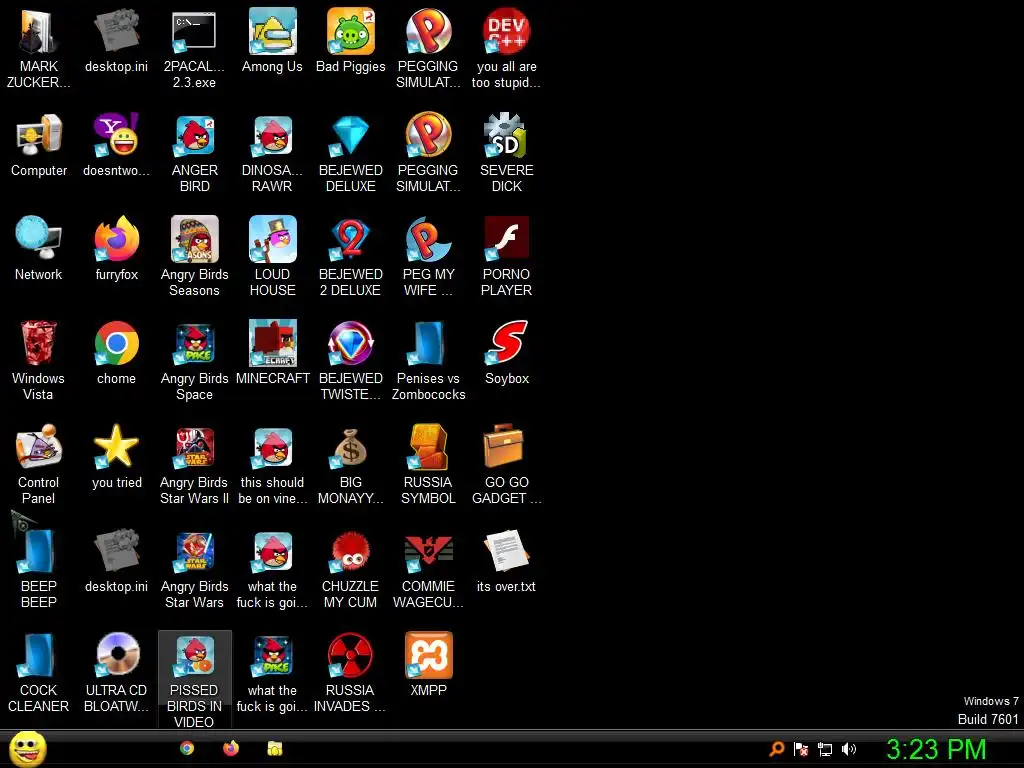
Task: Select the XMPP shortcut
Action: tap(428, 664)
